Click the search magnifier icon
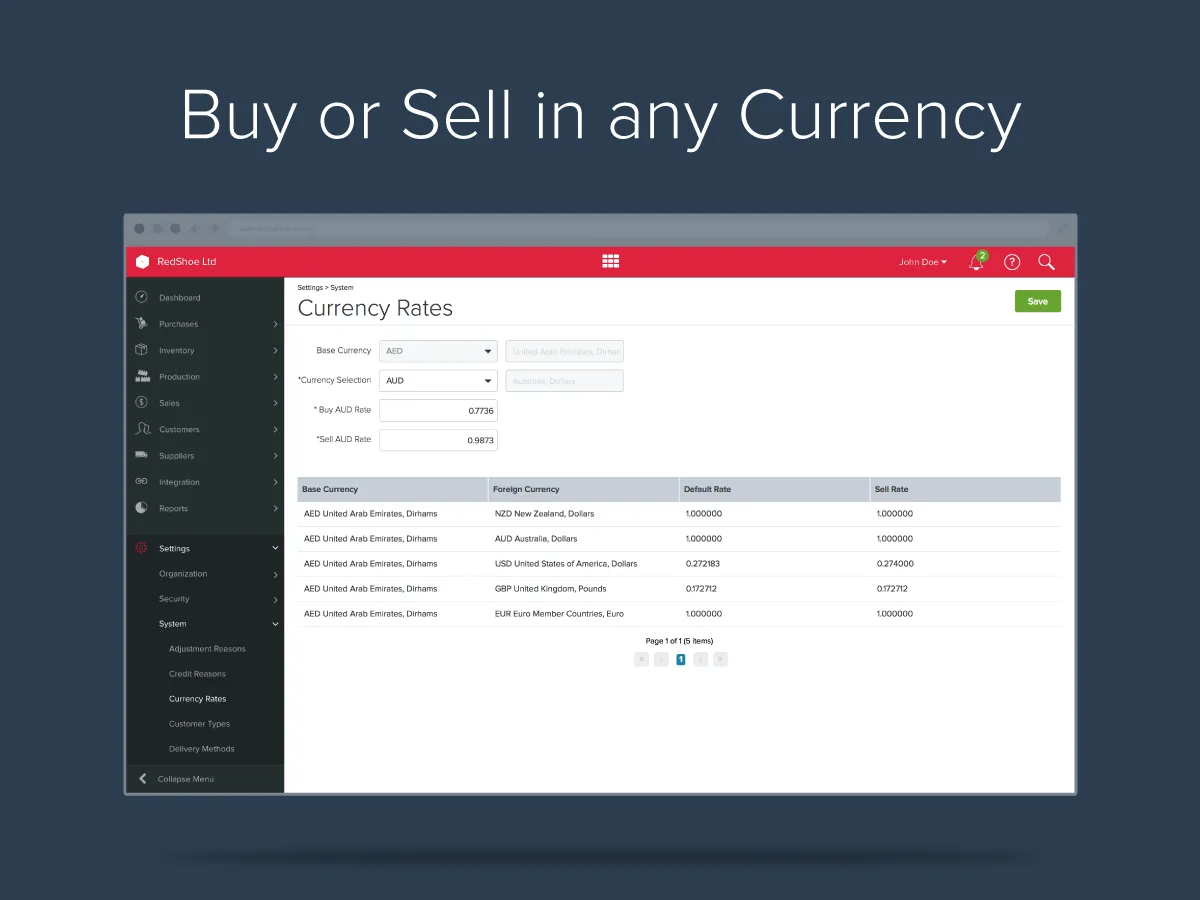Screen dimensions: 1200x900 point(1046,262)
